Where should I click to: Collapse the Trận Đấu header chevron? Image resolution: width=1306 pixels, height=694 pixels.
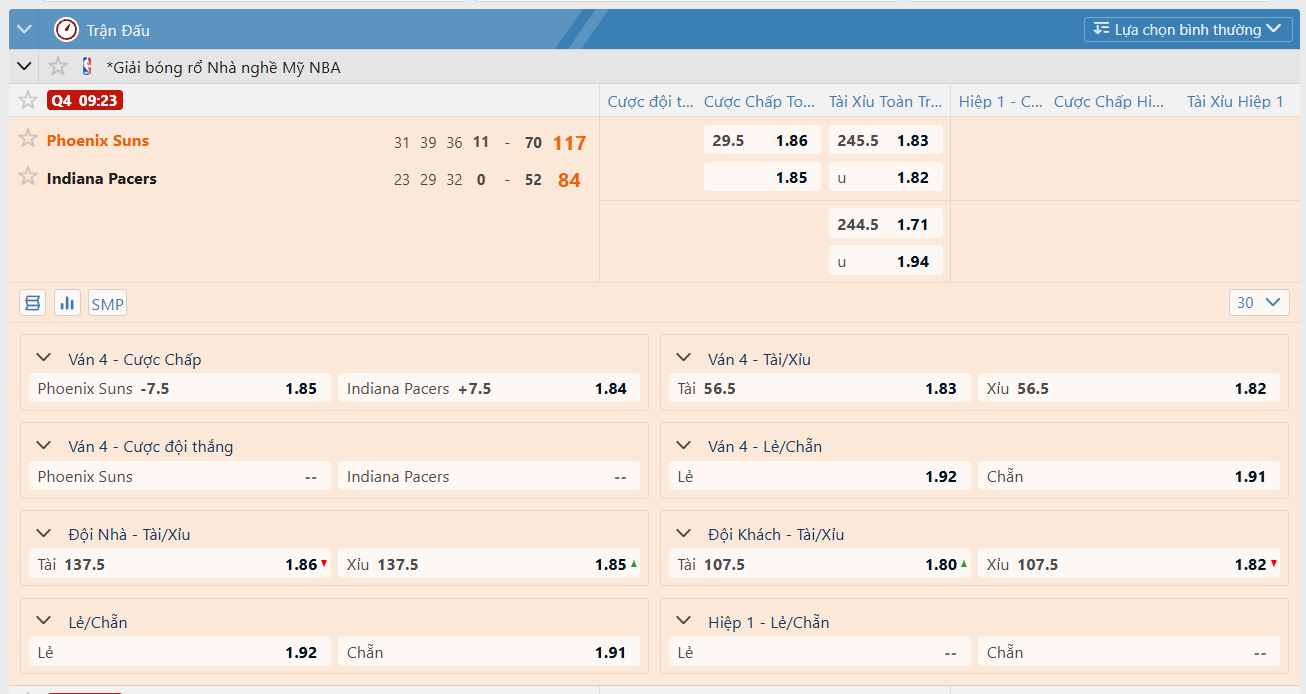[x=25, y=29]
